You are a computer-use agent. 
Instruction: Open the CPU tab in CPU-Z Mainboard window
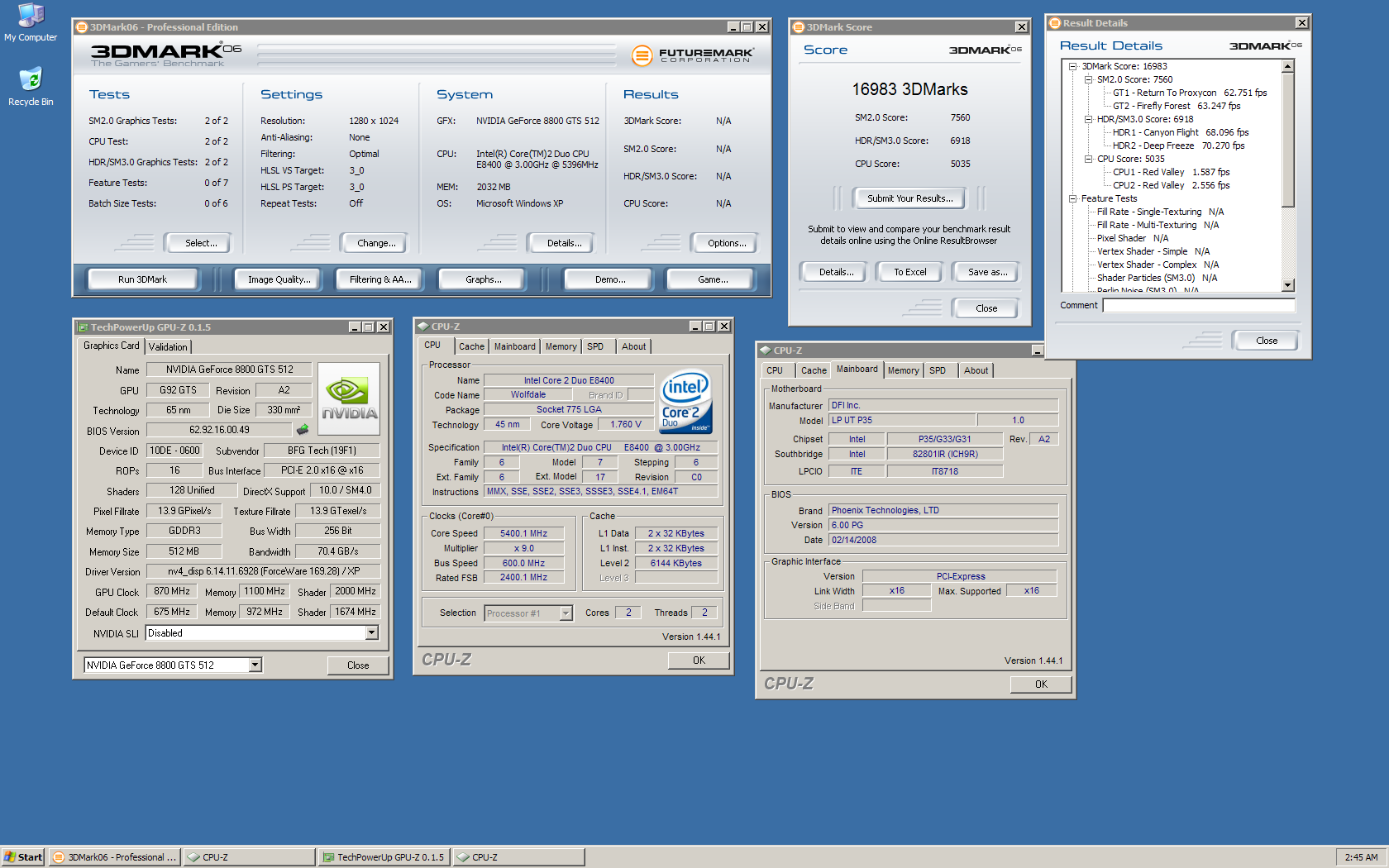pyautogui.click(x=775, y=371)
